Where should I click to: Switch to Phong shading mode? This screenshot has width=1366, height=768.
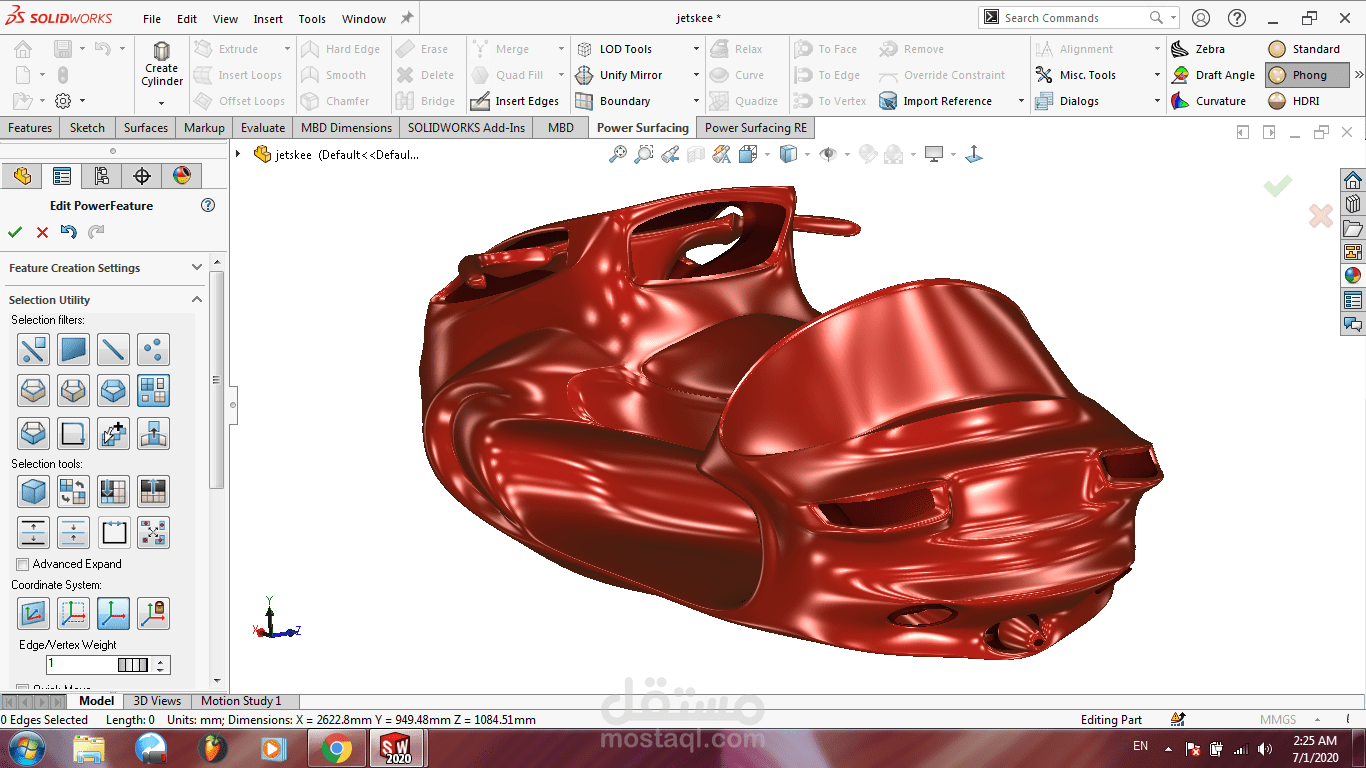(1308, 75)
